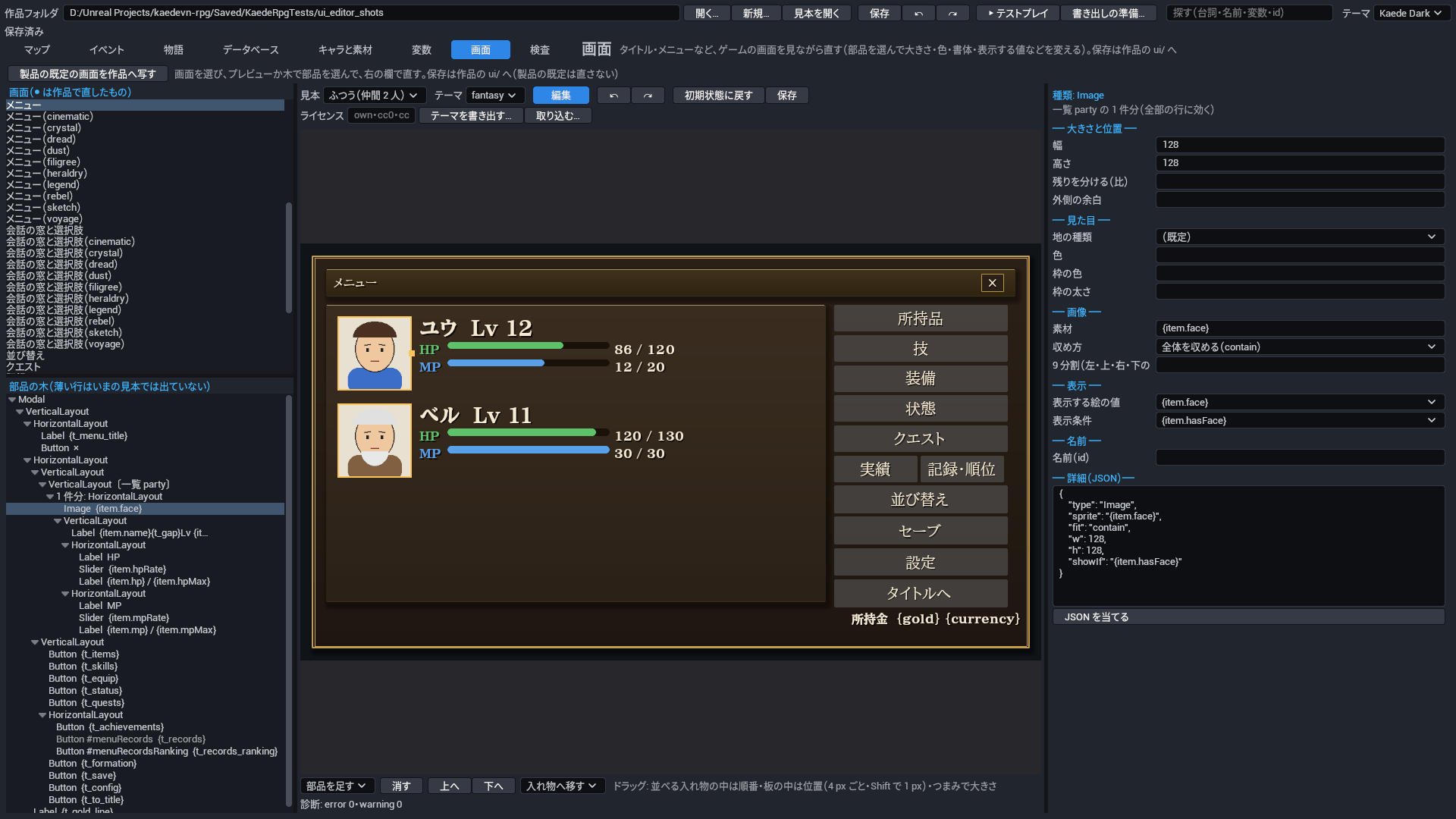
Task: Click ユウ's green HP slider bar
Action: tap(529, 346)
